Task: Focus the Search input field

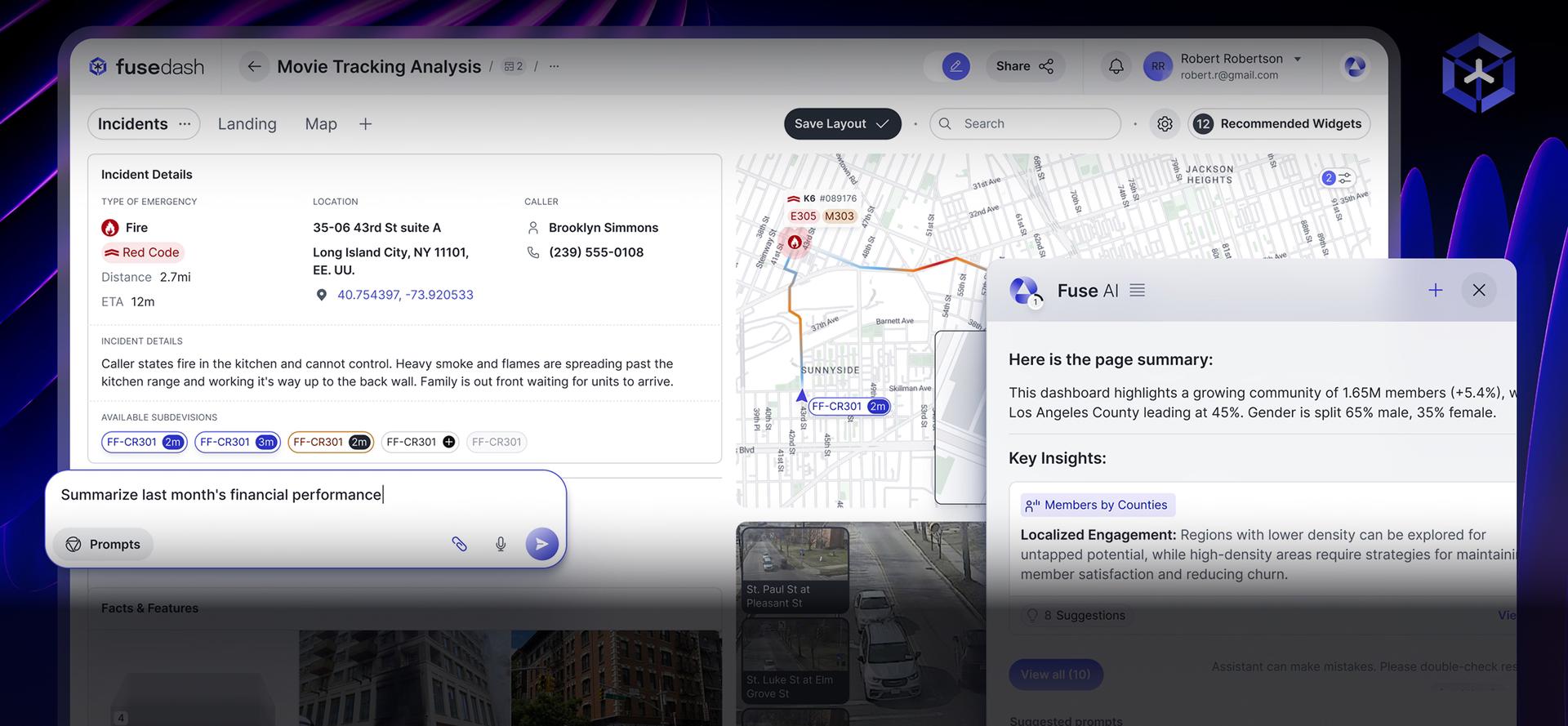Action: [1025, 123]
